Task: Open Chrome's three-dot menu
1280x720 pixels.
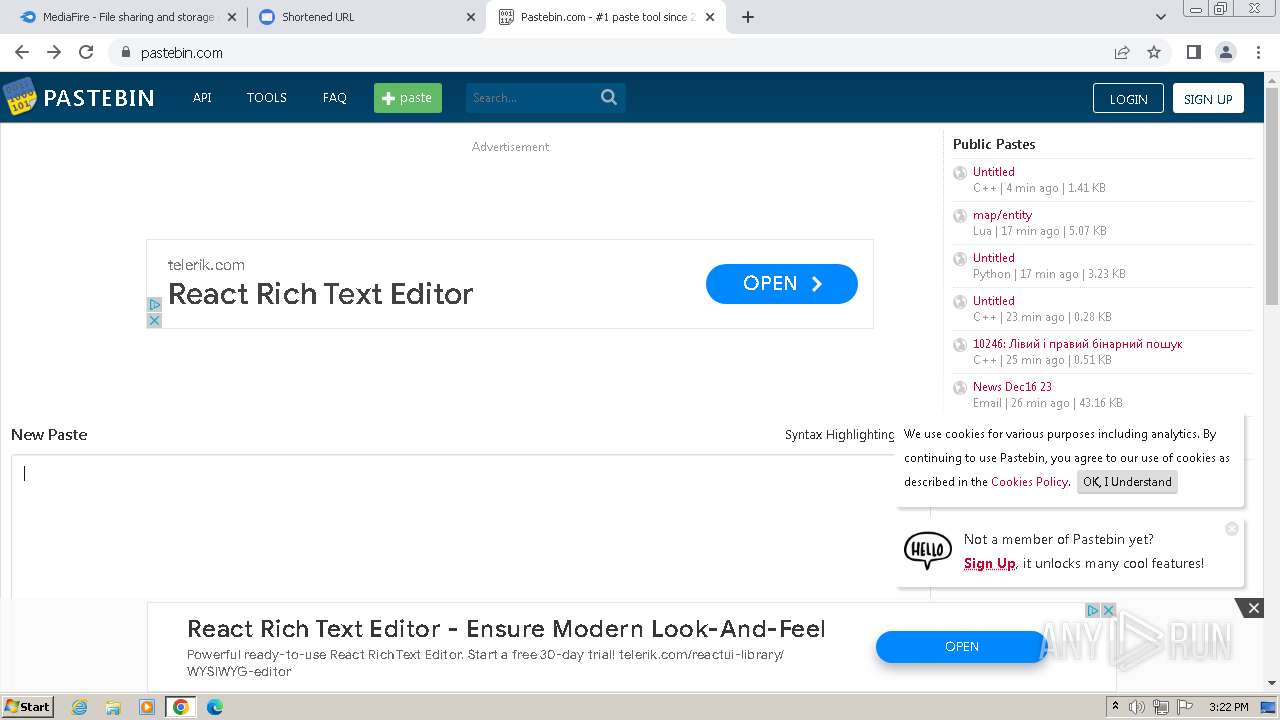Action: pyautogui.click(x=1257, y=52)
